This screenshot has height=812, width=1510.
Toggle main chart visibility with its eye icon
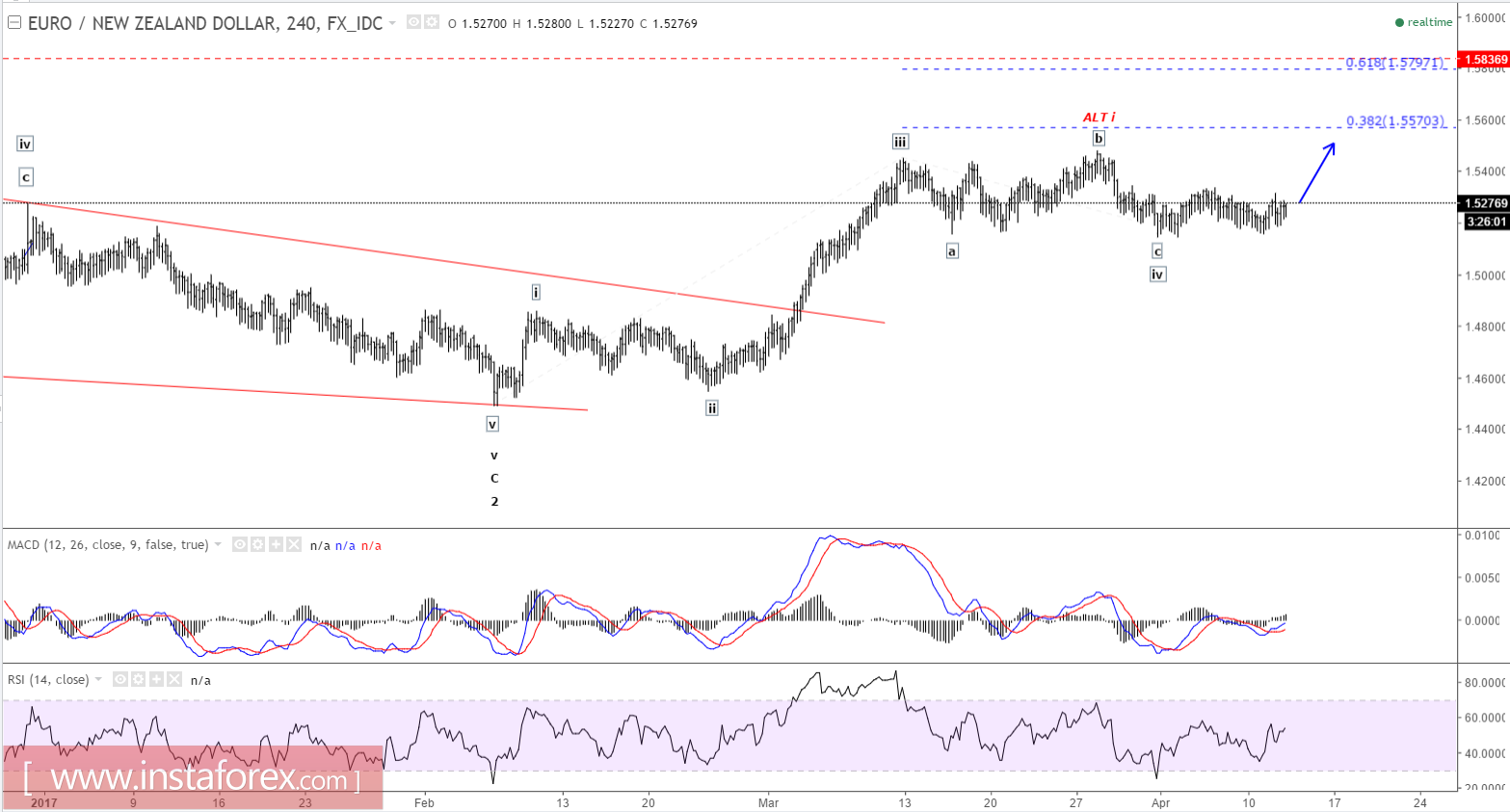[x=414, y=21]
